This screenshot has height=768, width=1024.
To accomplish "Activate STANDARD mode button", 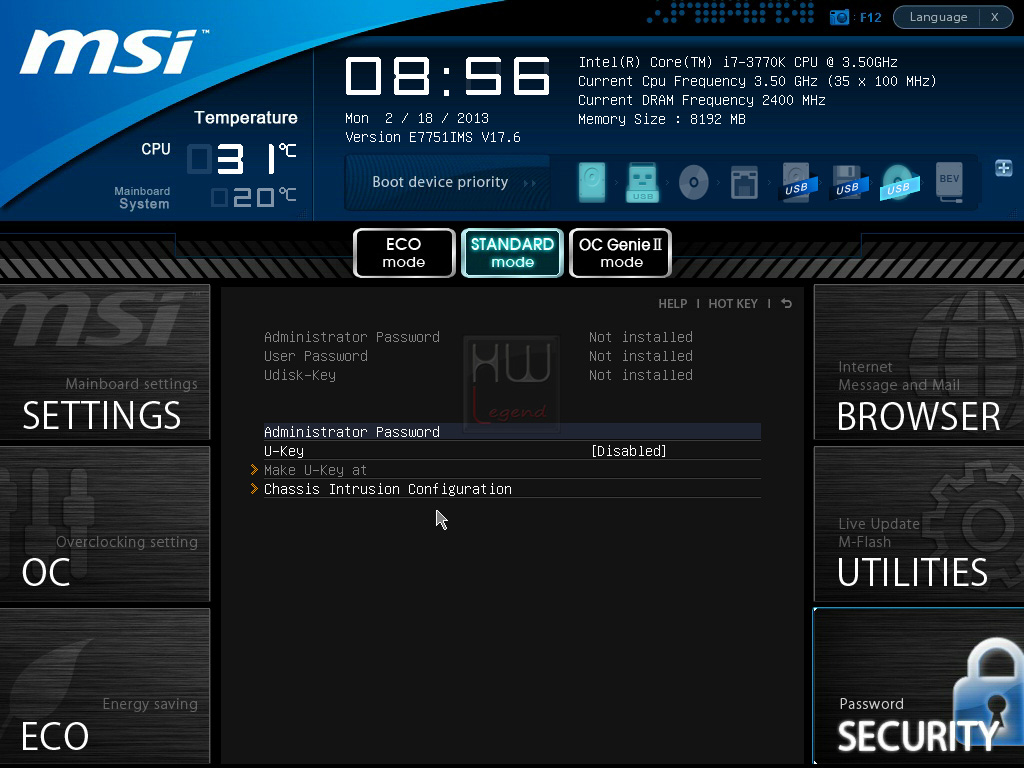I will [x=512, y=253].
